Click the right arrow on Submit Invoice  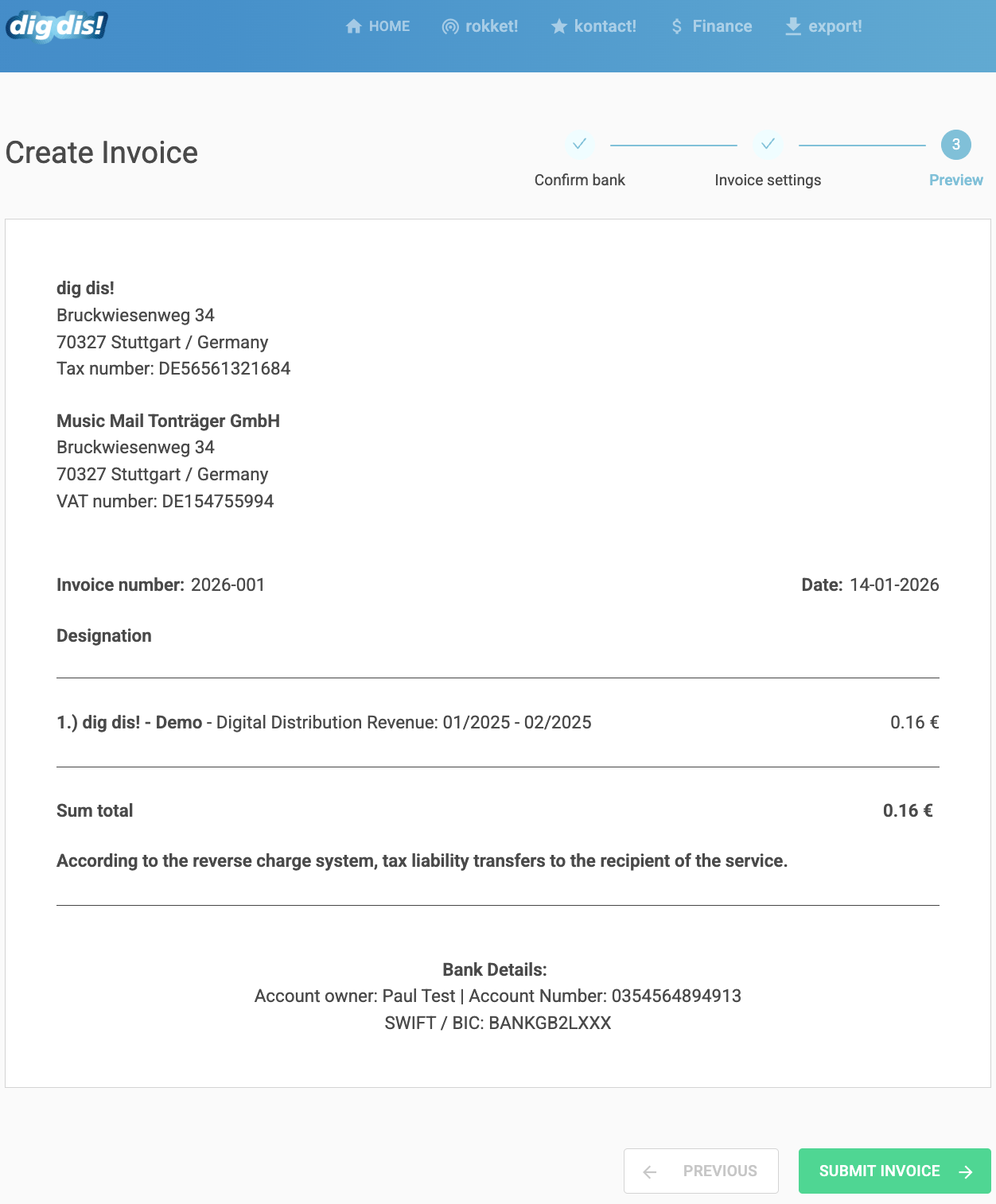[x=966, y=1171]
